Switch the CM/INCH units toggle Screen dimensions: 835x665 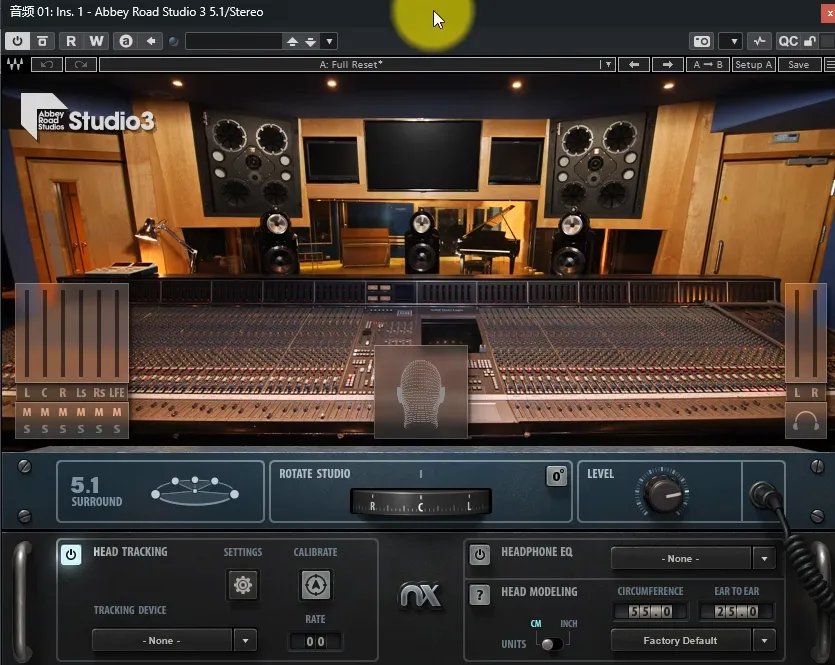[x=549, y=643]
